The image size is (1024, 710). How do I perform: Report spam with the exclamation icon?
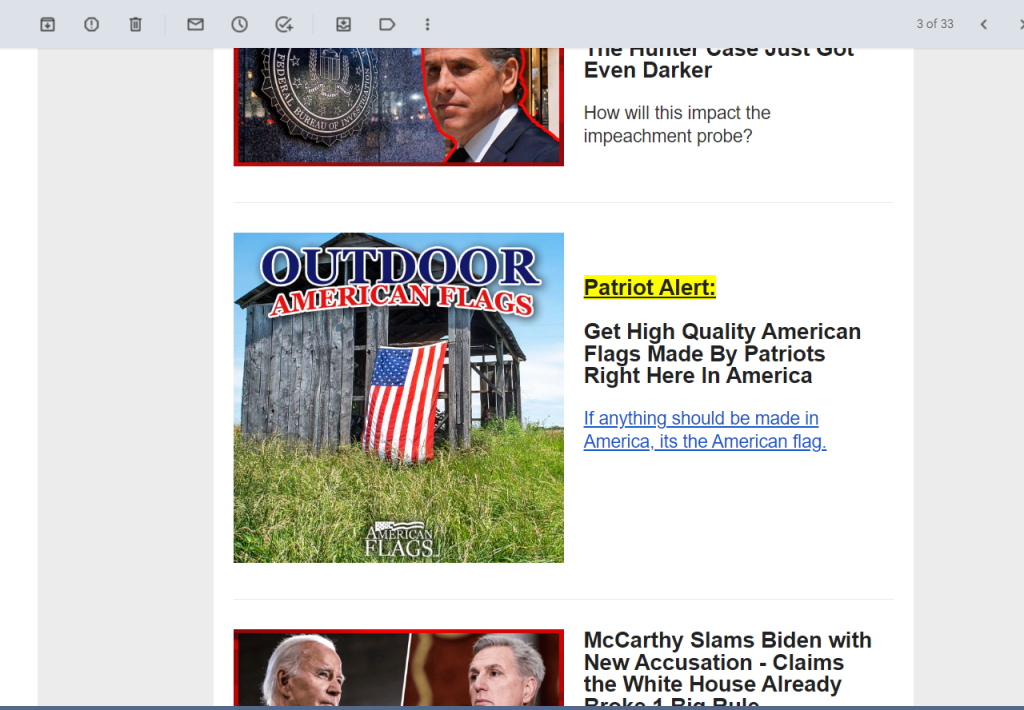[x=91, y=25]
